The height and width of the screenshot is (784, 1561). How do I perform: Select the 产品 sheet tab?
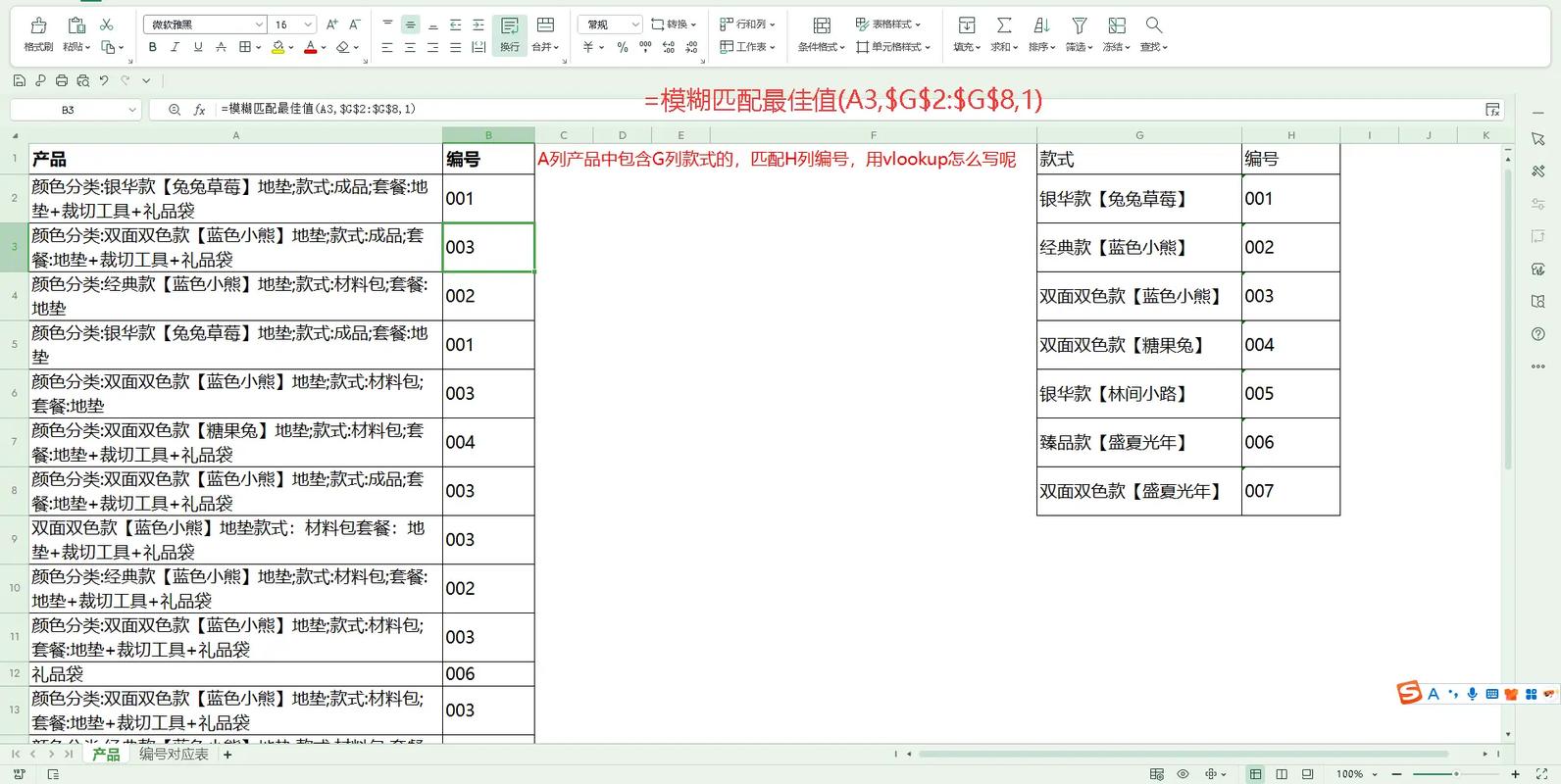(x=106, y=755)
